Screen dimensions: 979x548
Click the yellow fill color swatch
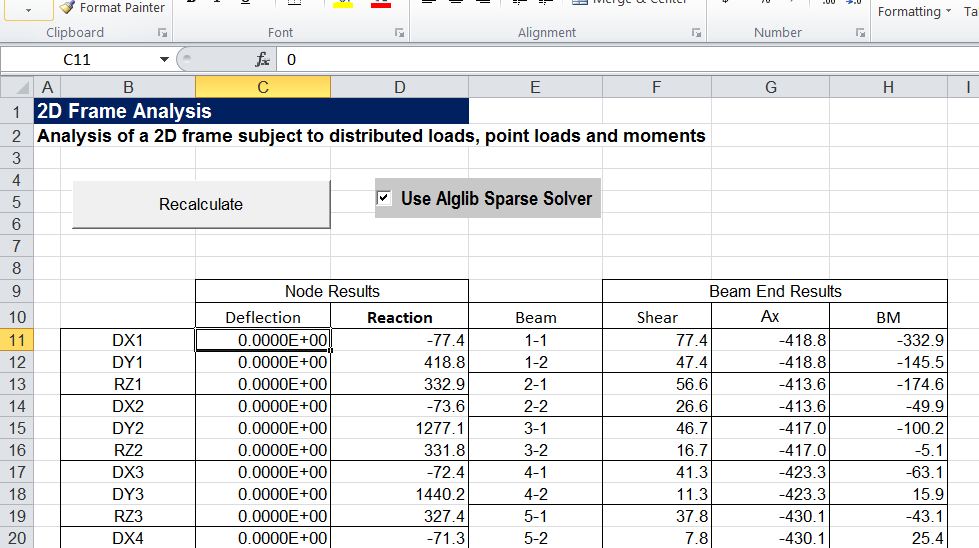point(343,3)
